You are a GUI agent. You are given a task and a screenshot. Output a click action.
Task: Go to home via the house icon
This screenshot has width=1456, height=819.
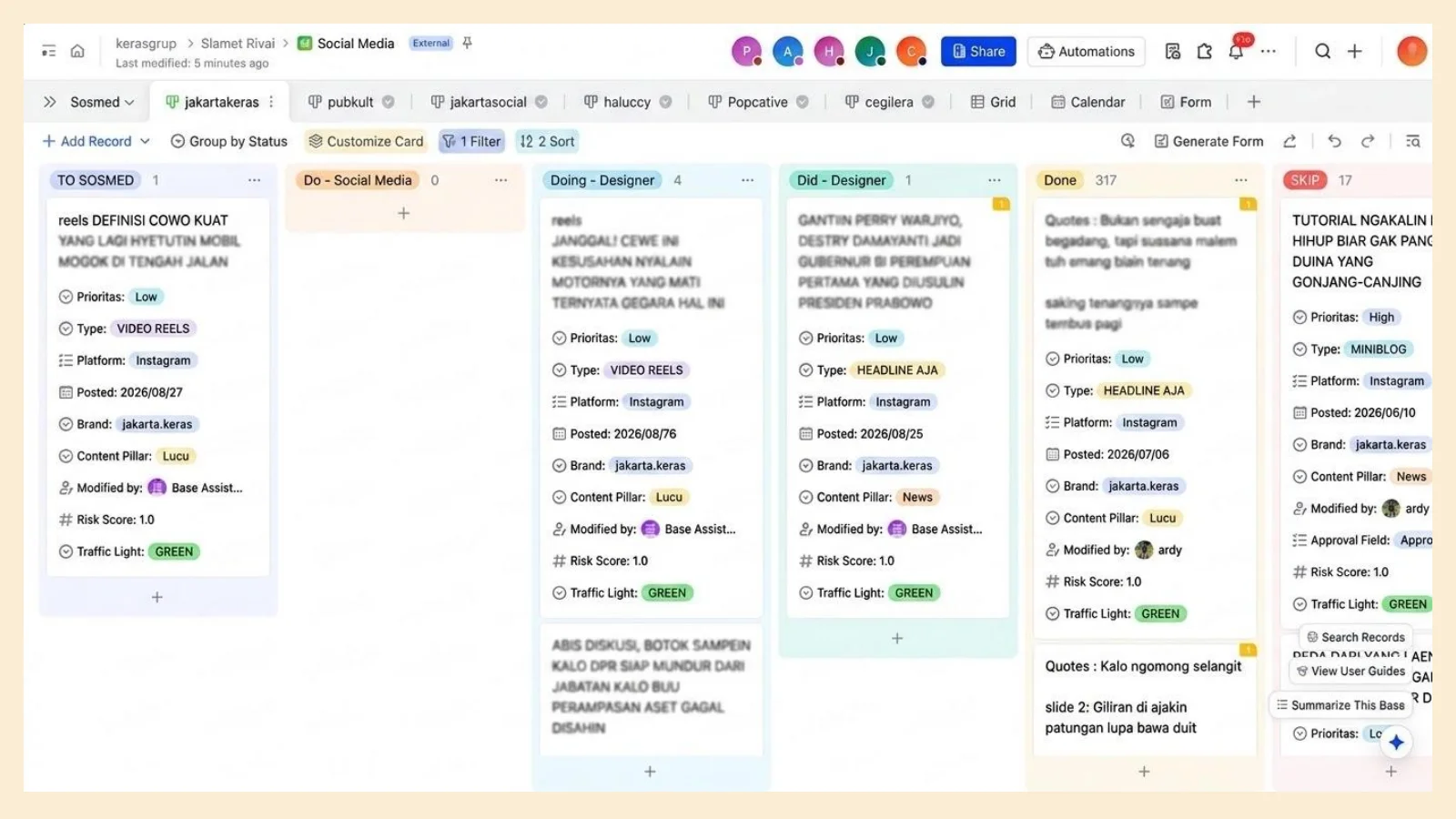coord(77,51)
